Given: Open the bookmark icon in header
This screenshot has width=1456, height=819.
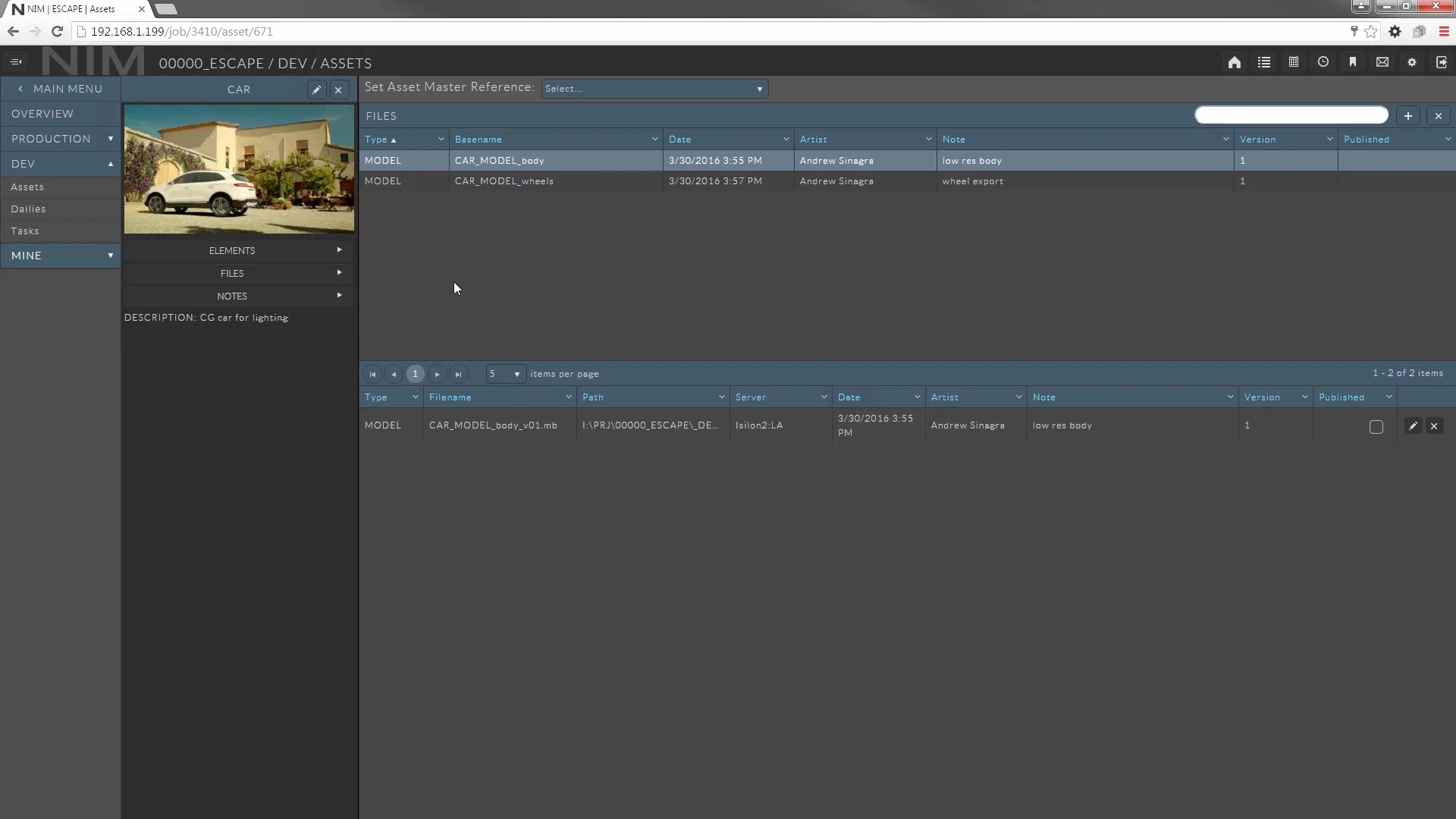Looking at the screenshot, I should 1353,62.
